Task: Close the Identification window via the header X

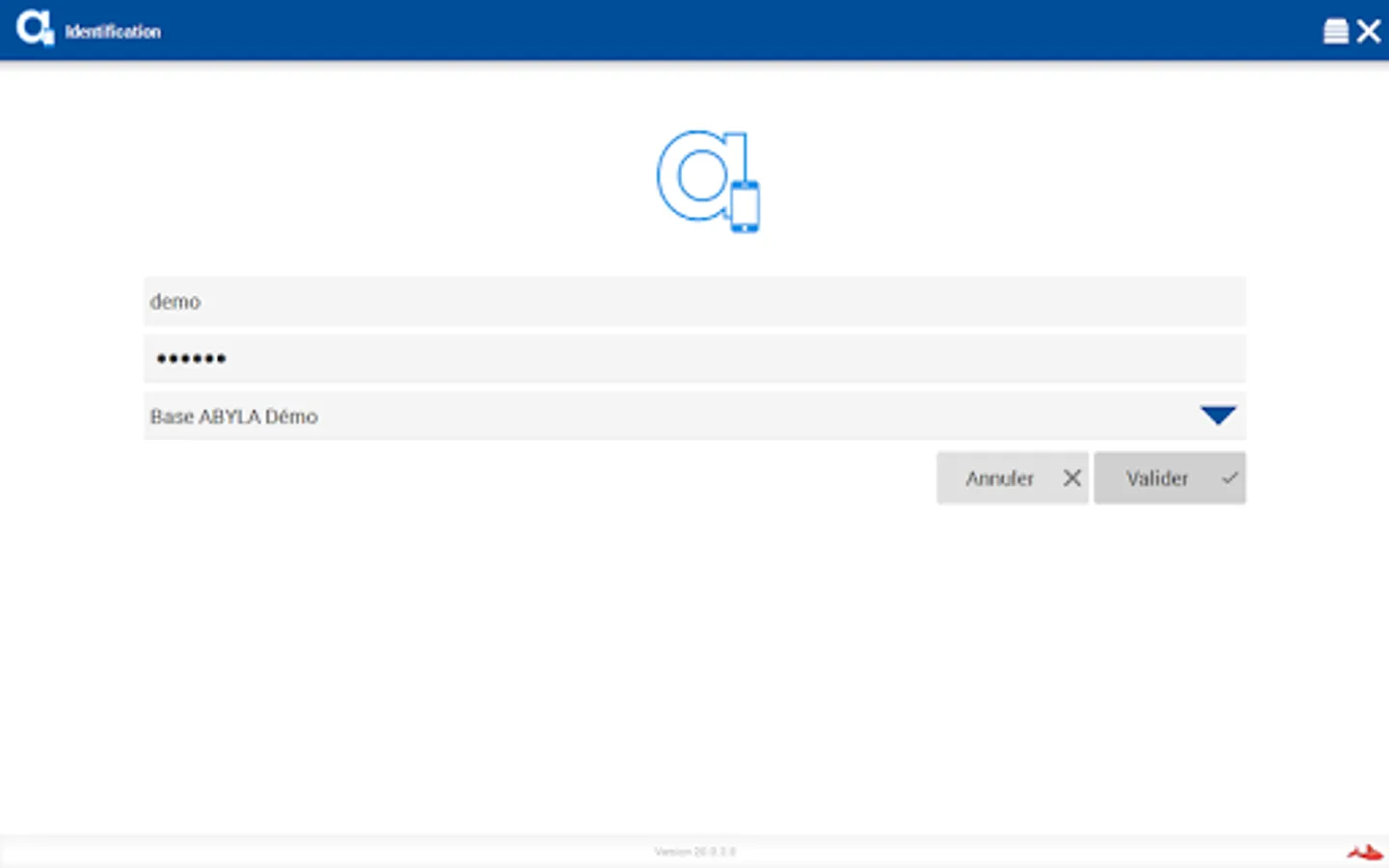Action: pos(1369,32)
